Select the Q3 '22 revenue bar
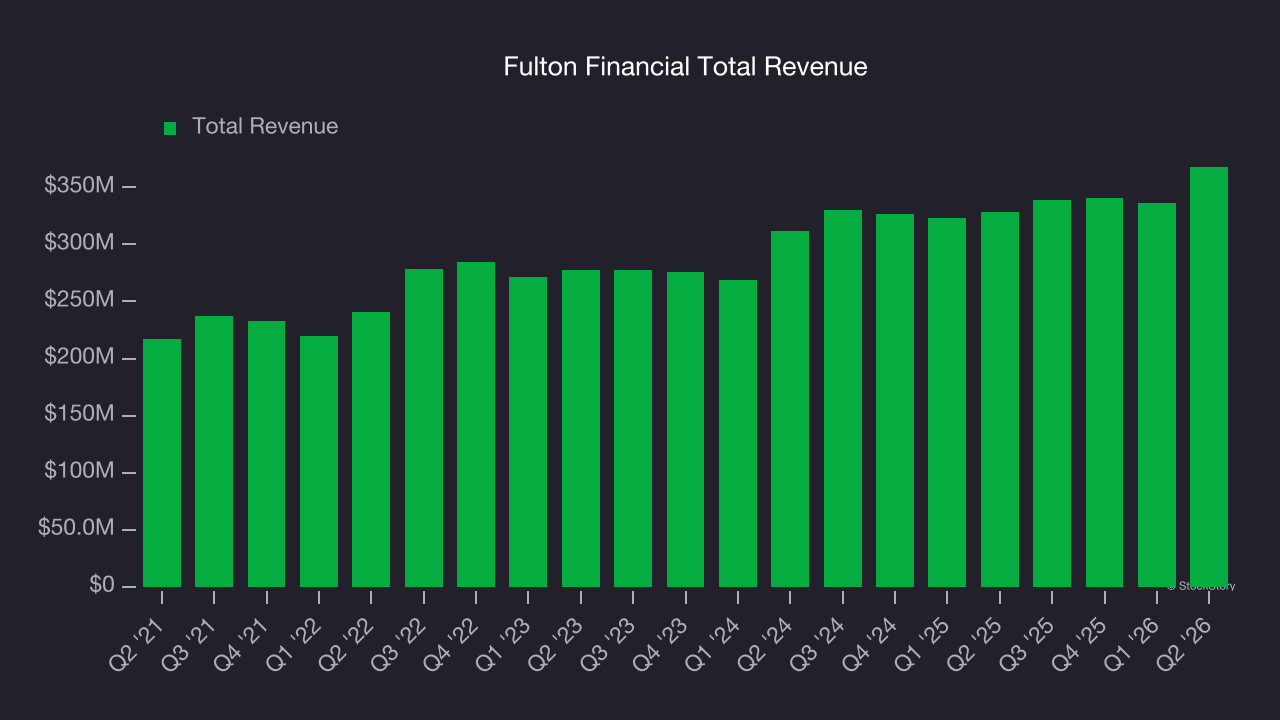This screenshot has height=720, width=1280. point(424,428)
